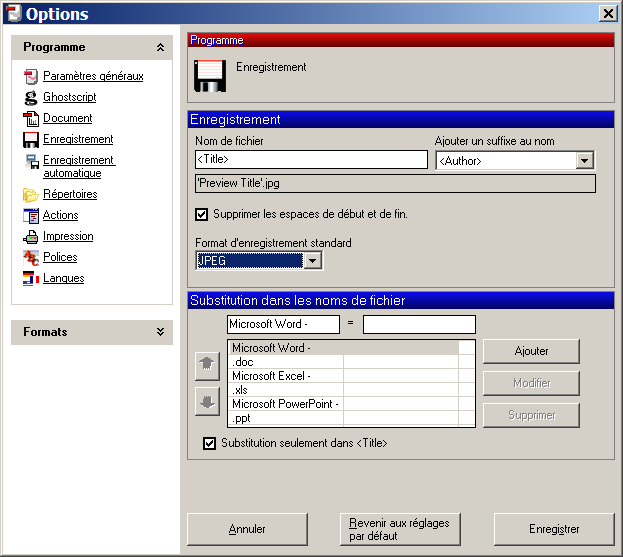Select the Microsoft PowerPoint - list row
This screenshot has width=623, height=557.
345,404
